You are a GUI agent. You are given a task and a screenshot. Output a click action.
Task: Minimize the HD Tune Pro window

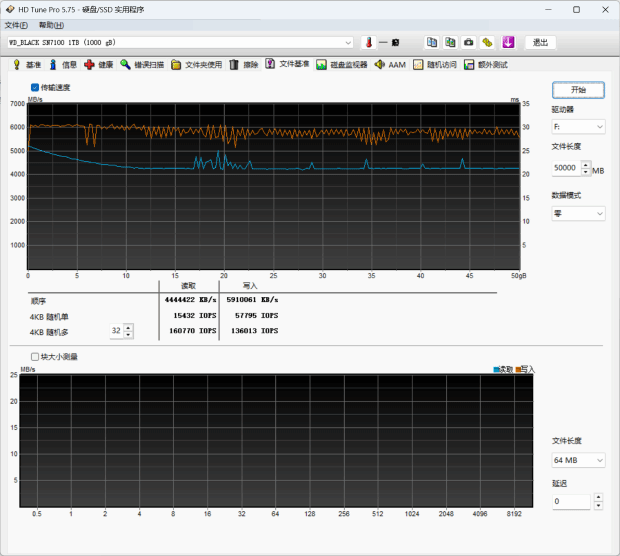point(548,9)
